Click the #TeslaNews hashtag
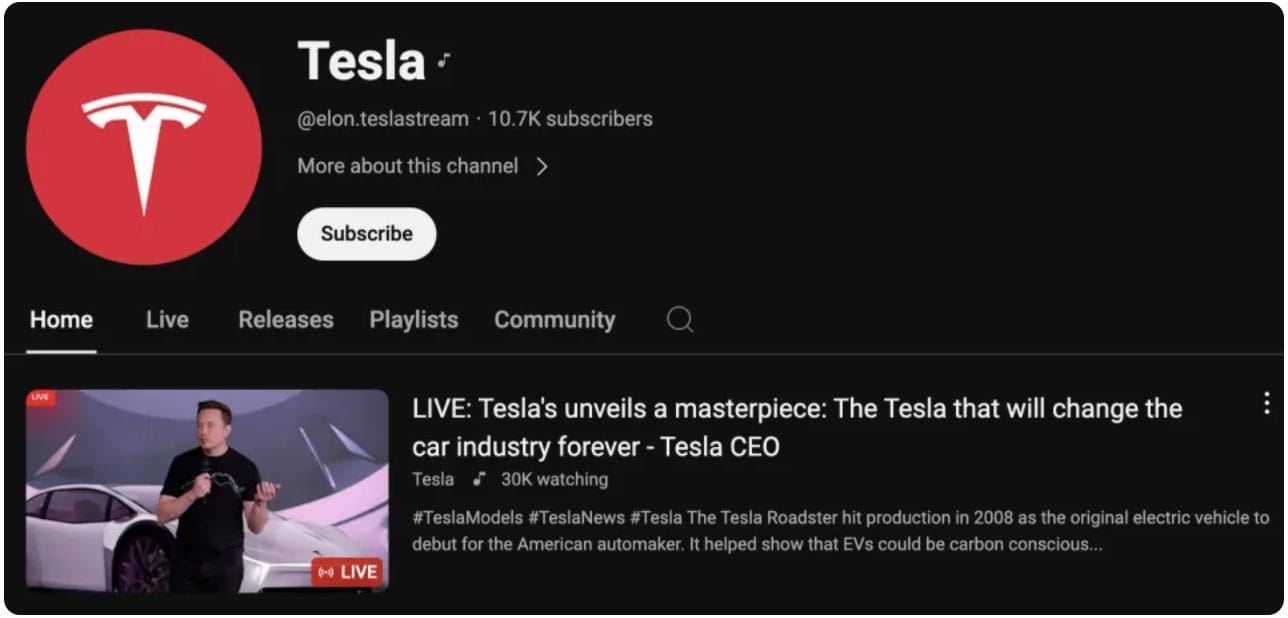Screen dimensions: 1288x618 (x=576, y=518)
